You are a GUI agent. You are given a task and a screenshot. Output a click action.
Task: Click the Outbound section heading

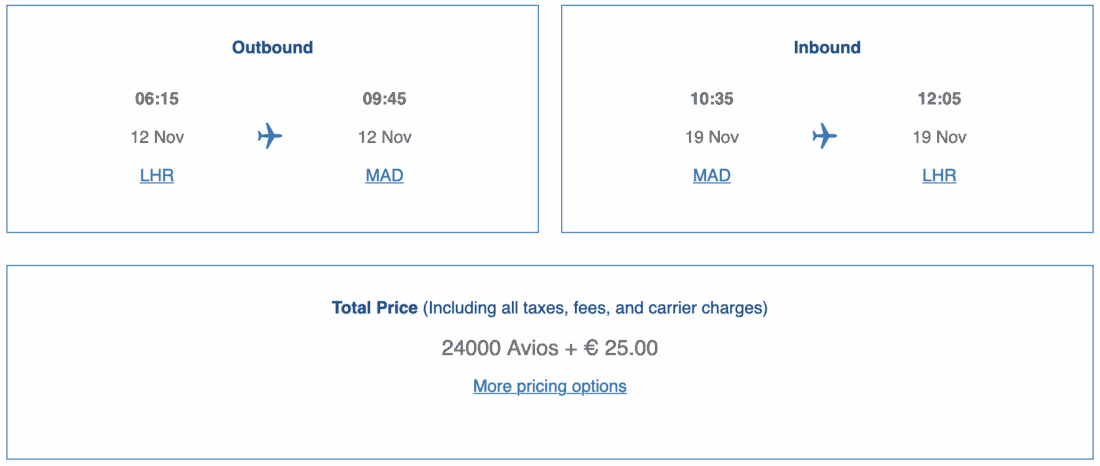click(x=272, y=47)
